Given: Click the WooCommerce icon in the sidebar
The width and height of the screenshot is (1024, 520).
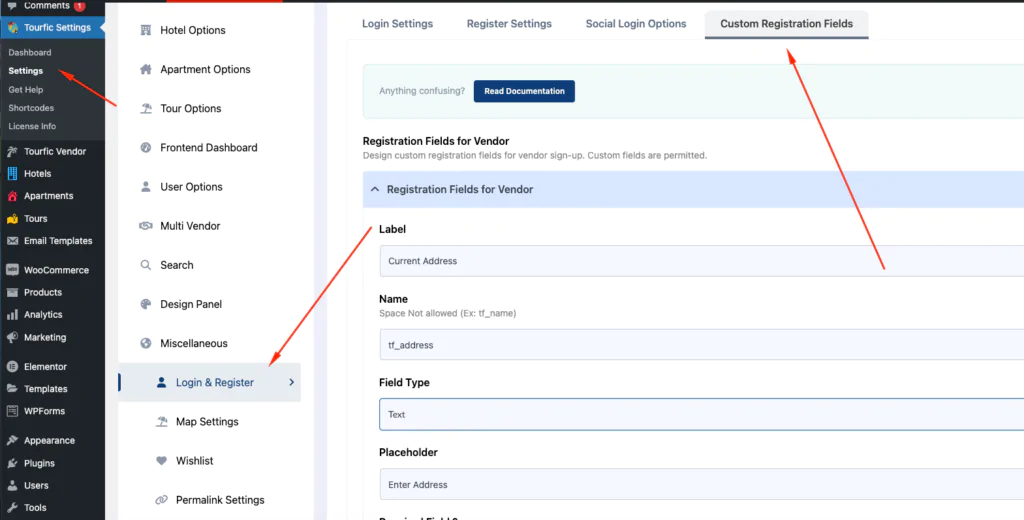Looking at the screenshot, I should pyautogui.click(x=12, y=270).
